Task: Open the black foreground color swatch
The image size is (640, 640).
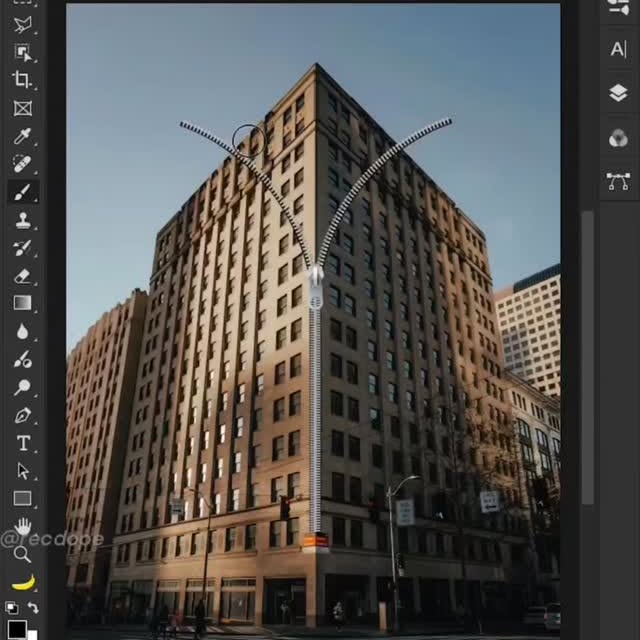Action: click(17, 628)
